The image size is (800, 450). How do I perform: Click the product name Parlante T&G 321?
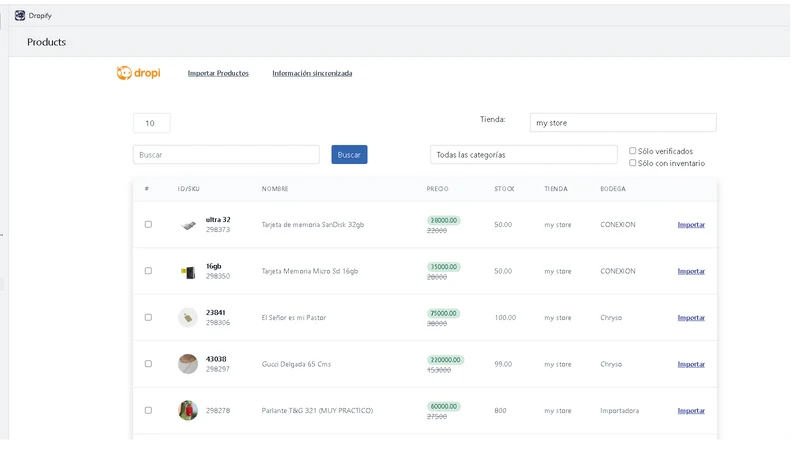(x=317, y=410)
